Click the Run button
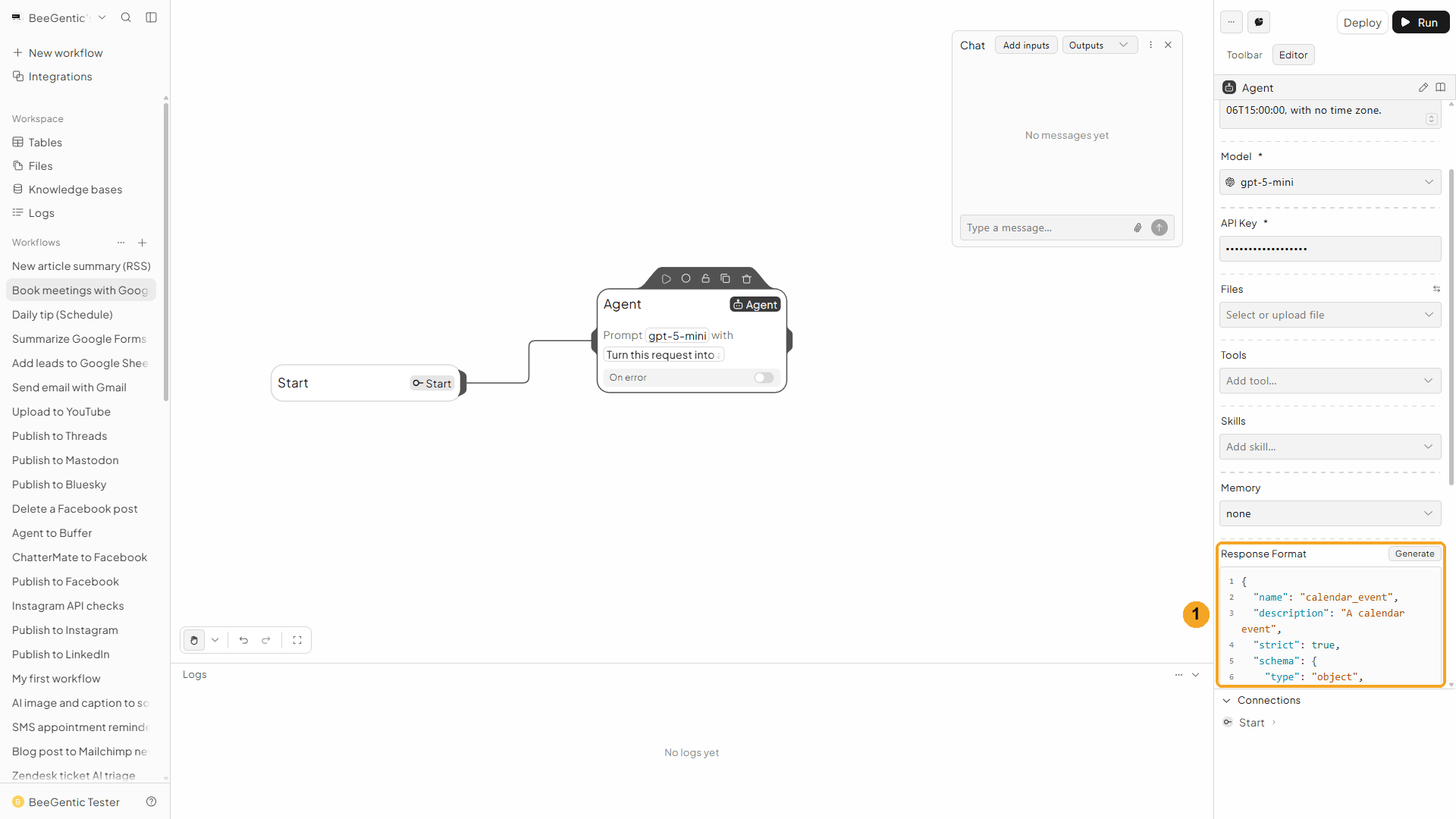This screenshot has width=1456, height=819. 1420,22
